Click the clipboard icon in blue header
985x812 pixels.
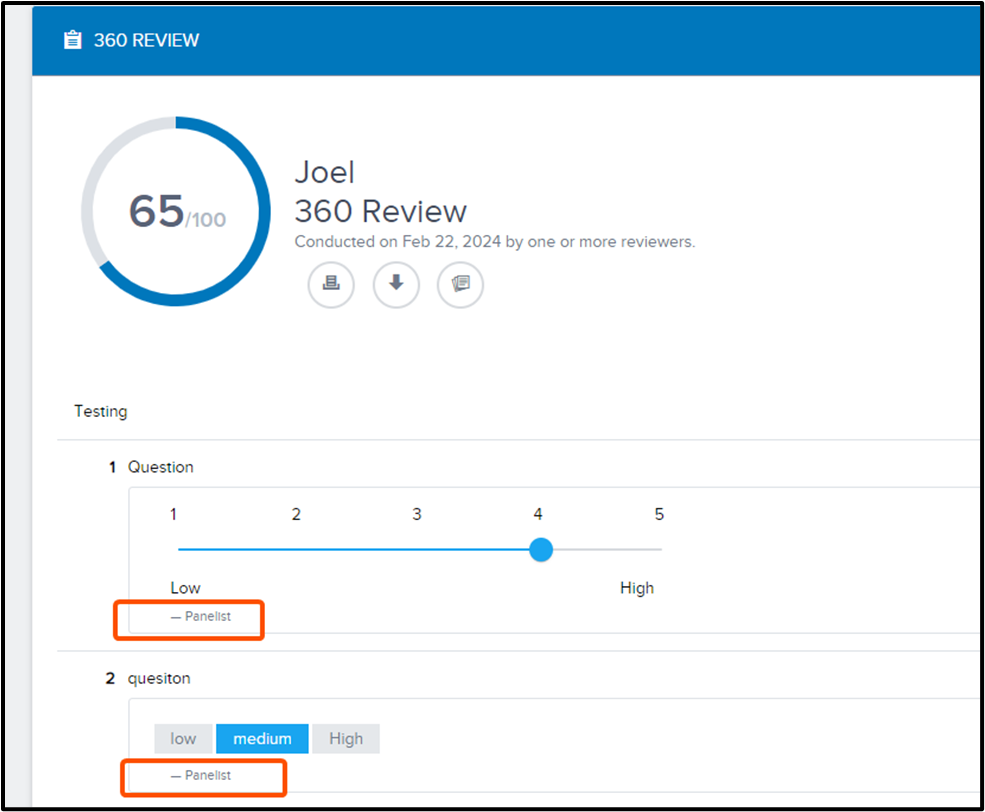(72, 40)
